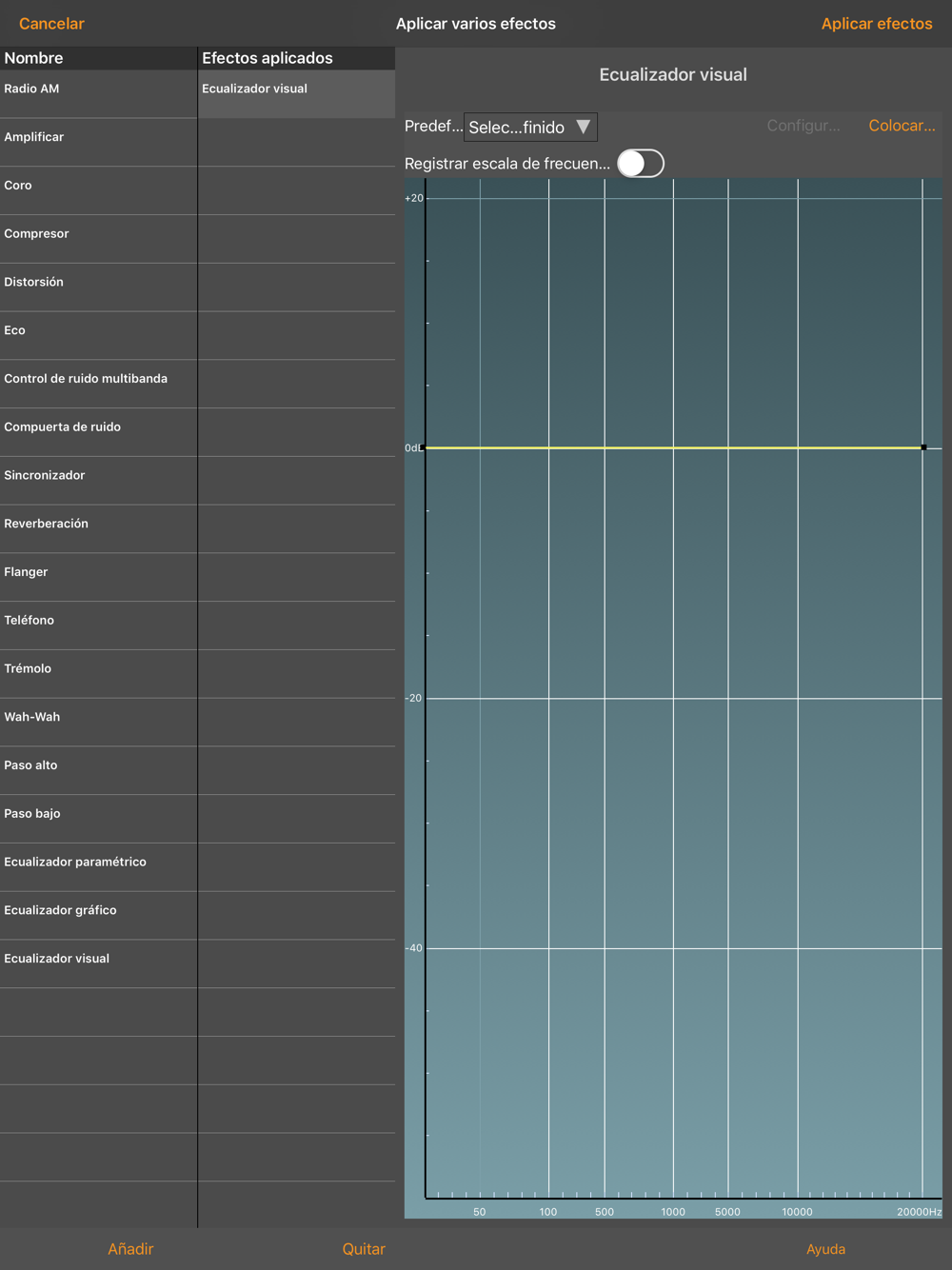Click the right end point of the EQ curve
This screenshot has width=952, height=1270.
click(x=923, y=447)
